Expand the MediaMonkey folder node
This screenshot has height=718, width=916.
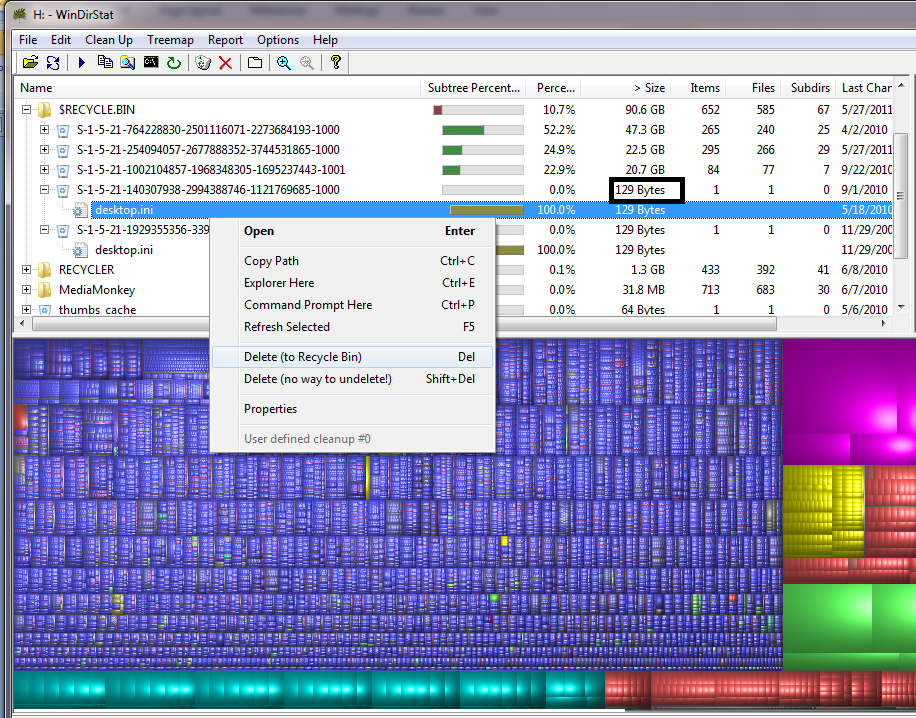26,289
